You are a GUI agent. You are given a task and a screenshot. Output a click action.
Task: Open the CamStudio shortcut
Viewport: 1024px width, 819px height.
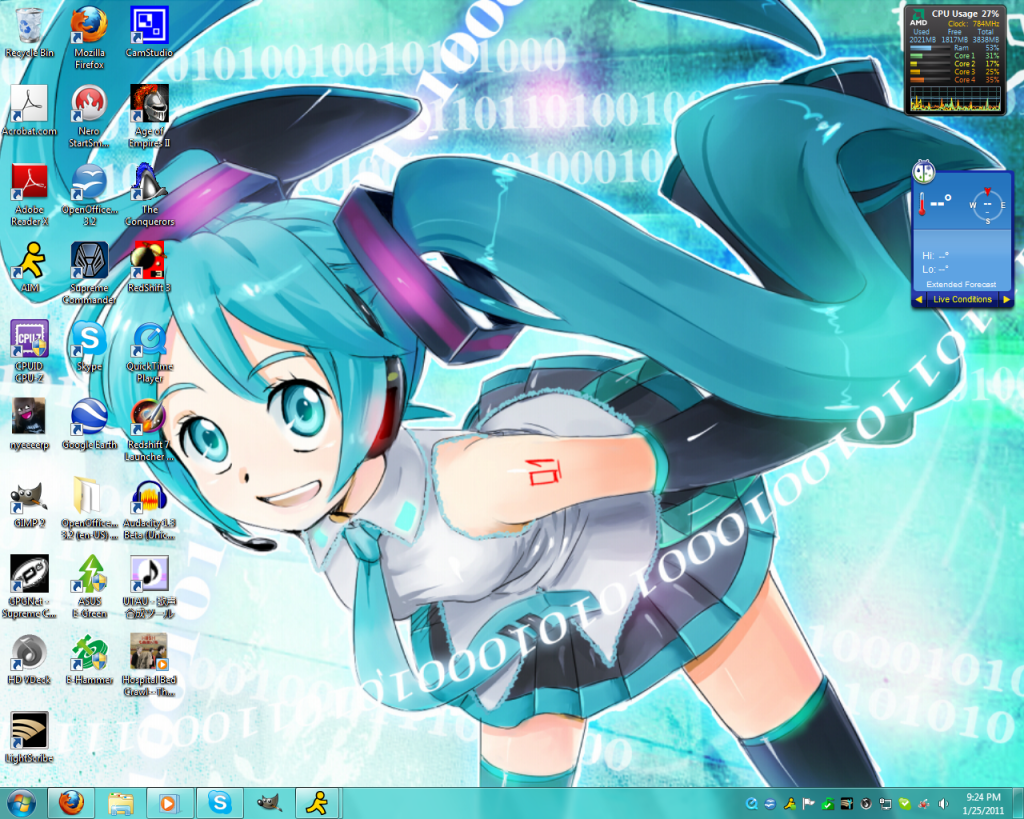150,33
